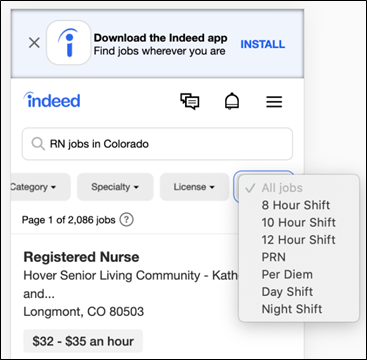Expand the Specialty filter dropdown
Viewport: 367px width, 360px height.
(115, 187)
